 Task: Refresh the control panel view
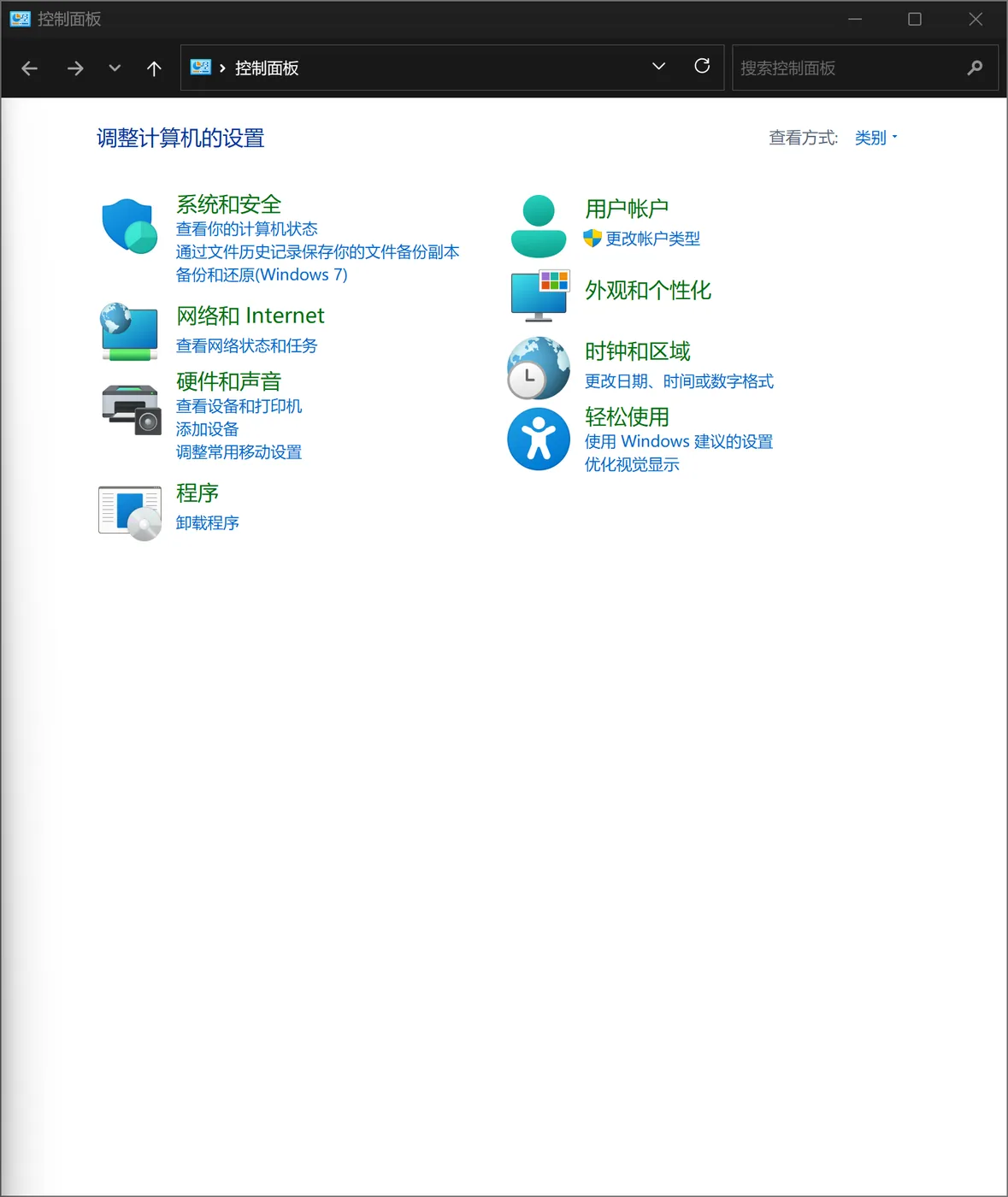pyautogui.click(x=702, y=66)
